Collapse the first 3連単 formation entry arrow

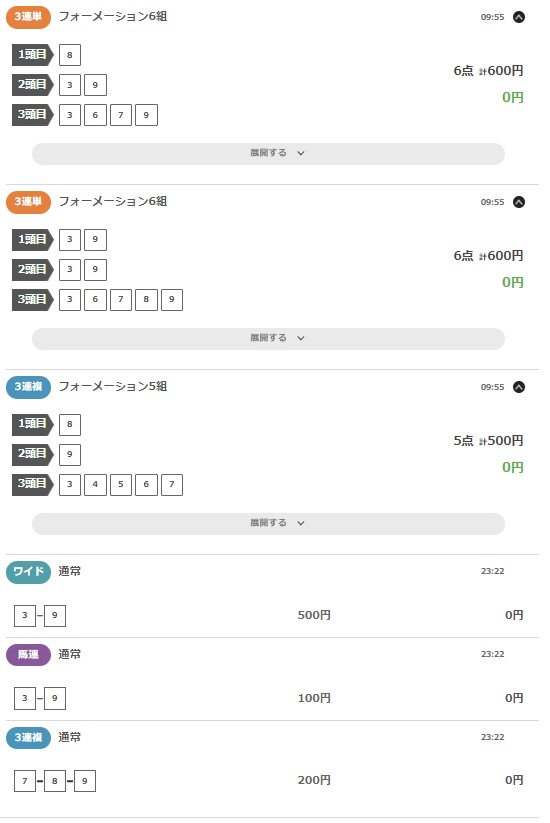pos(519,17)
